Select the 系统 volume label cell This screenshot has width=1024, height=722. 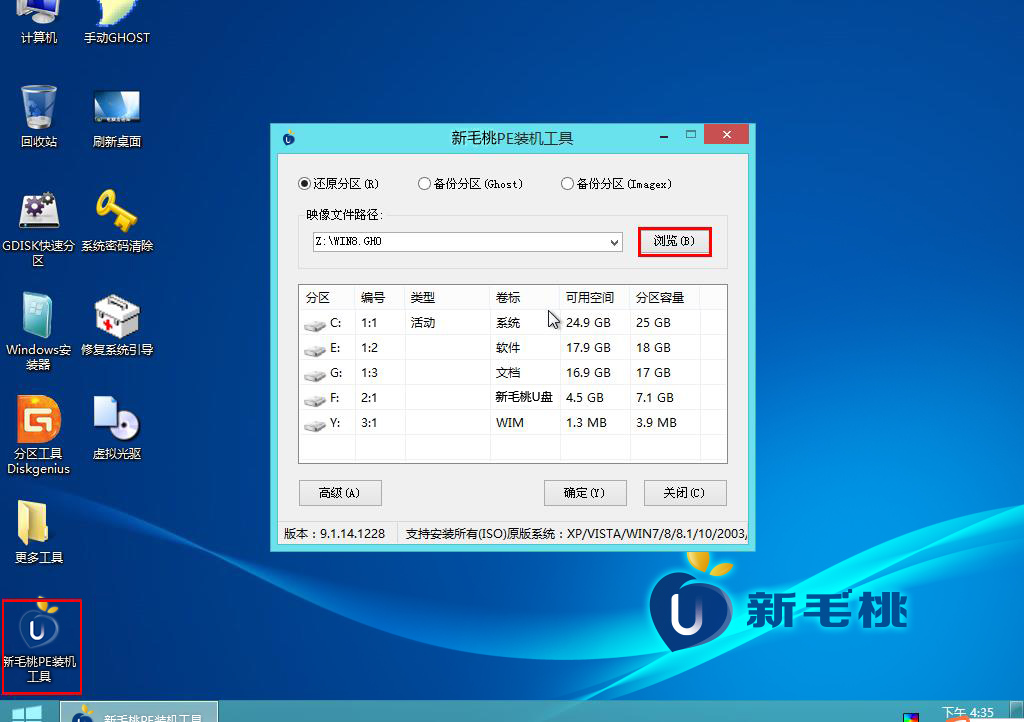[508, 322]
